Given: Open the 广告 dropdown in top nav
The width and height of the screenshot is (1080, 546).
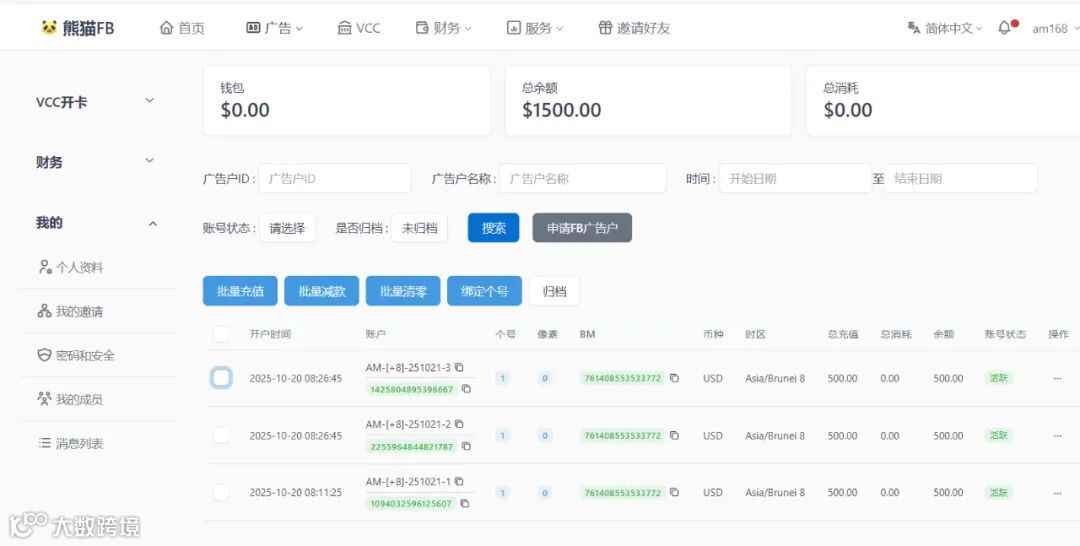Looking at the screenshot, I should [x=274, y=28].
